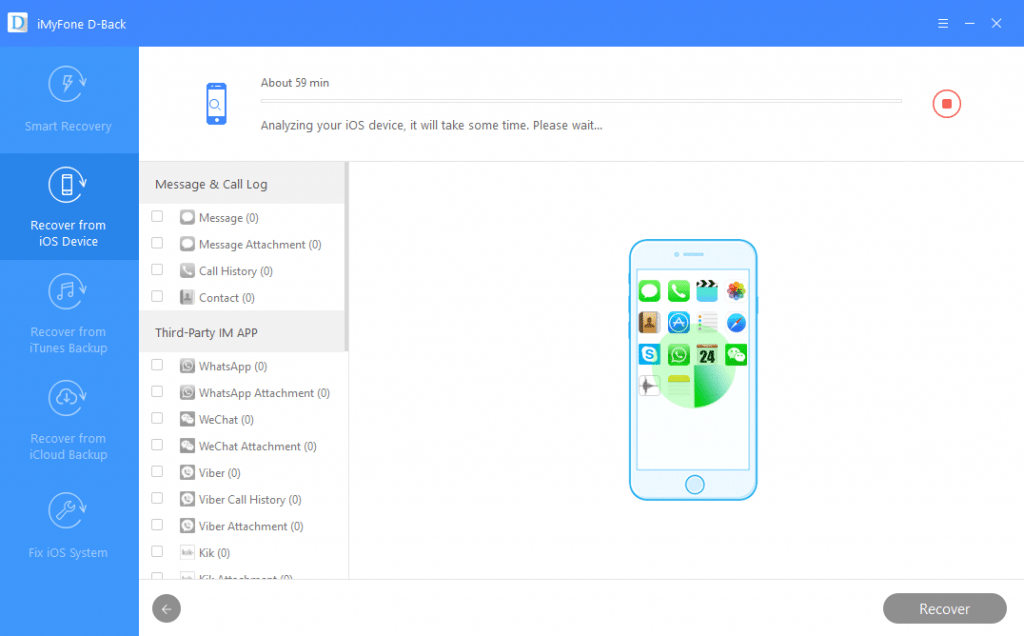1024x636 pixels.
Task: Click the Calendar 24 icon on phone
Action: point(707,355)
